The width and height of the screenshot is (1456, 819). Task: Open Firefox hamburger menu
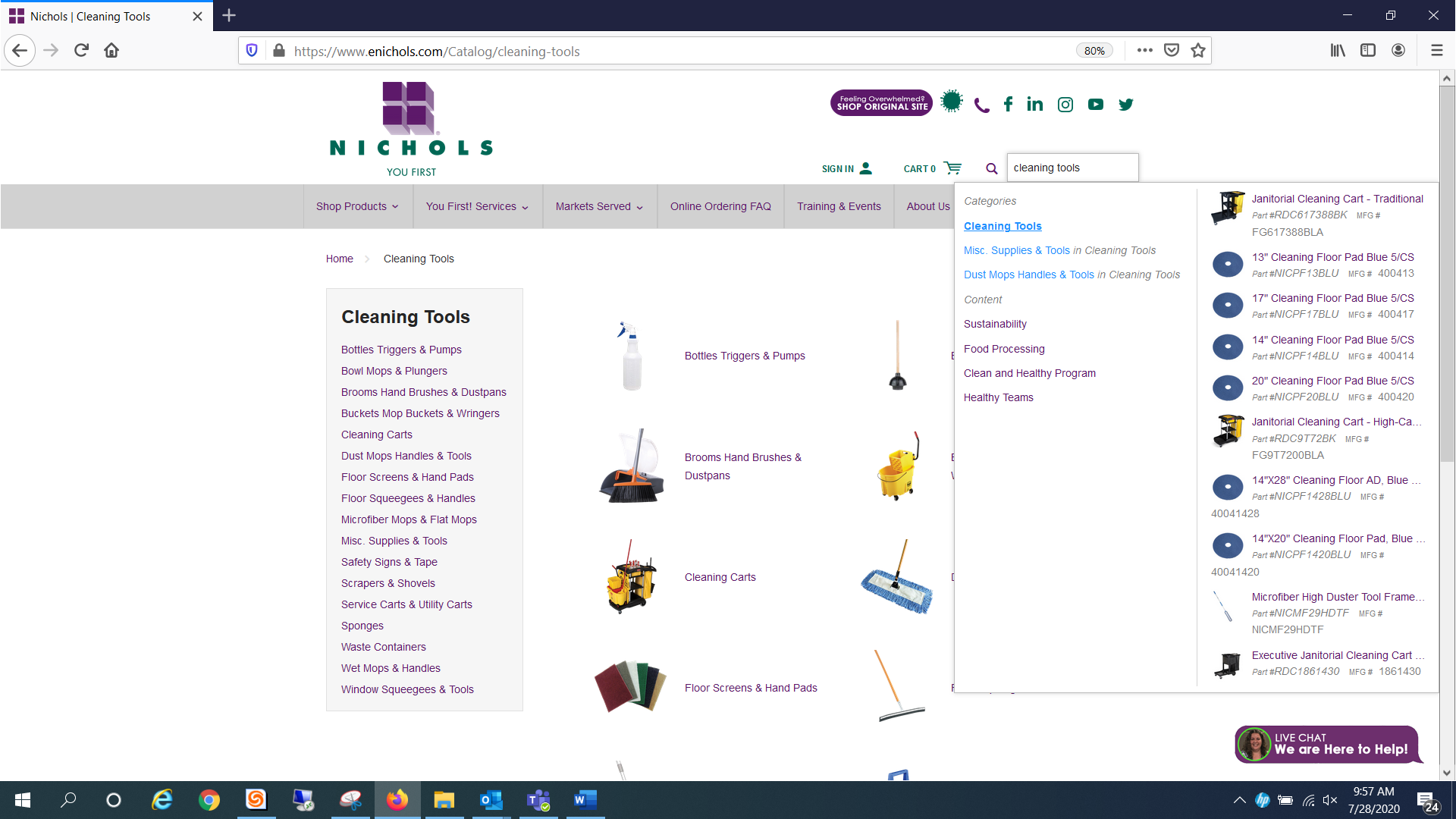click(1436, 51)
